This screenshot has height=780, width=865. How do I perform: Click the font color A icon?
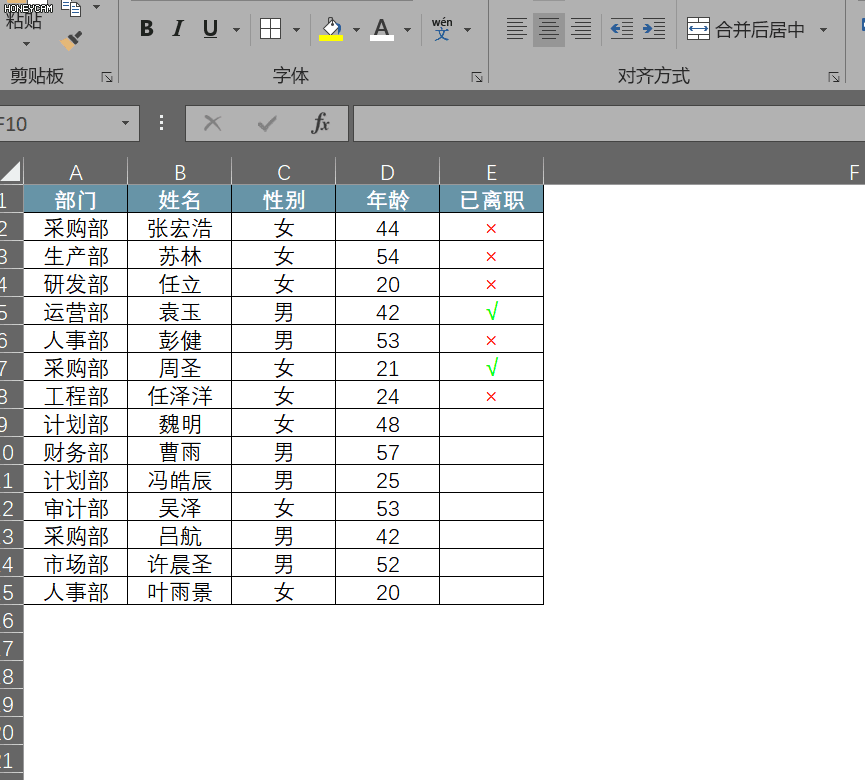pos(381,29)
